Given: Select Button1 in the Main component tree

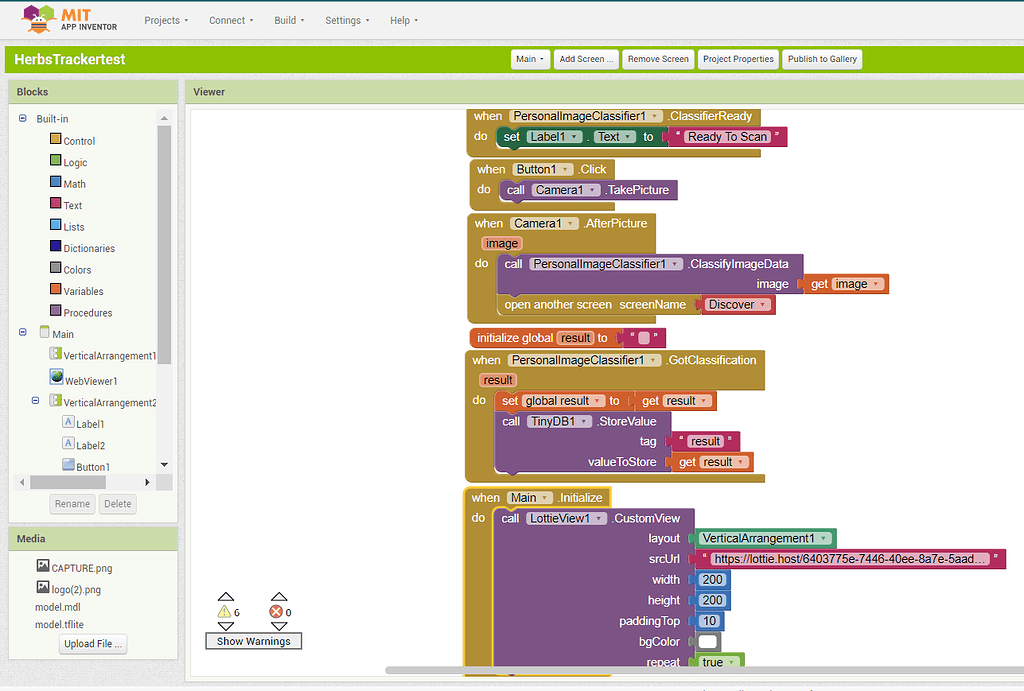Looking at the screenshot, I should (x=92, y=466).
